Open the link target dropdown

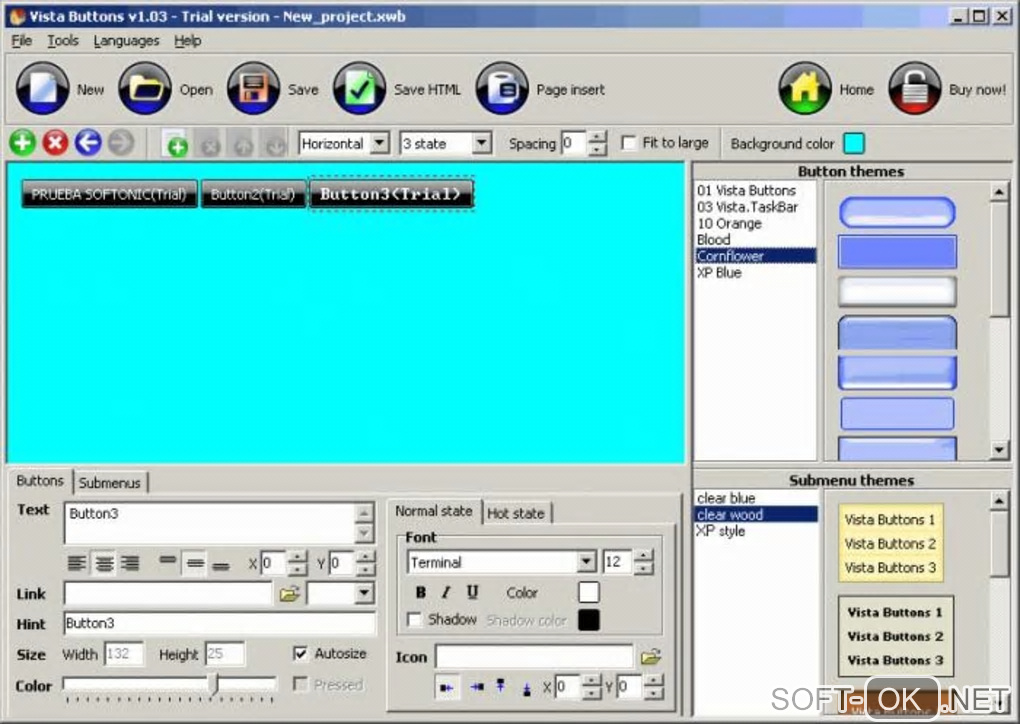[x=364, y=593]
